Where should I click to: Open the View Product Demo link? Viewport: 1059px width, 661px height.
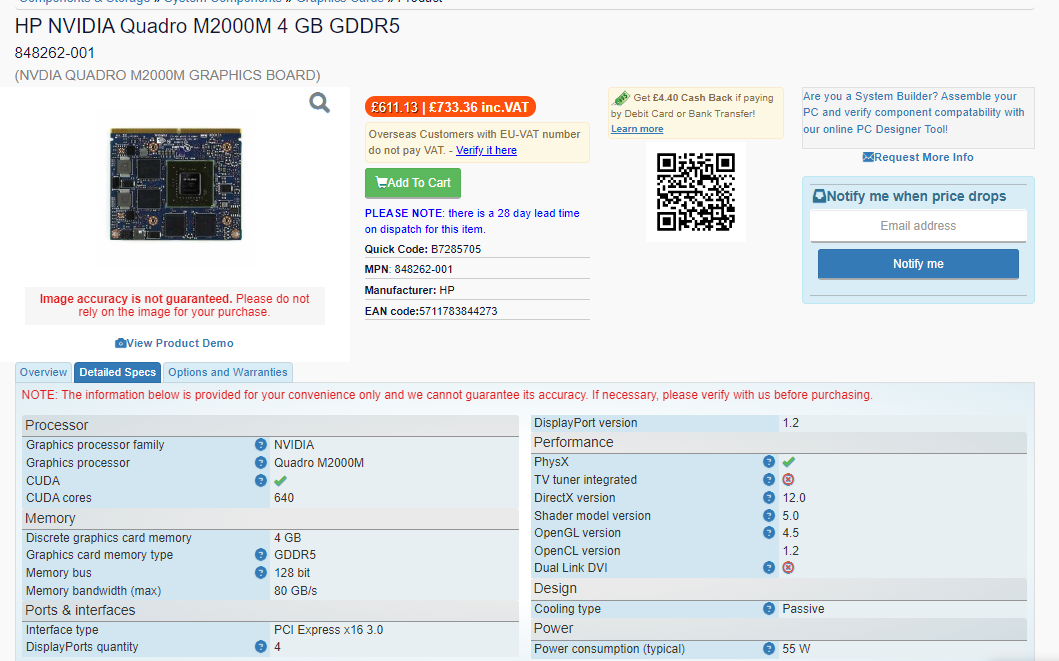(174, 343)
